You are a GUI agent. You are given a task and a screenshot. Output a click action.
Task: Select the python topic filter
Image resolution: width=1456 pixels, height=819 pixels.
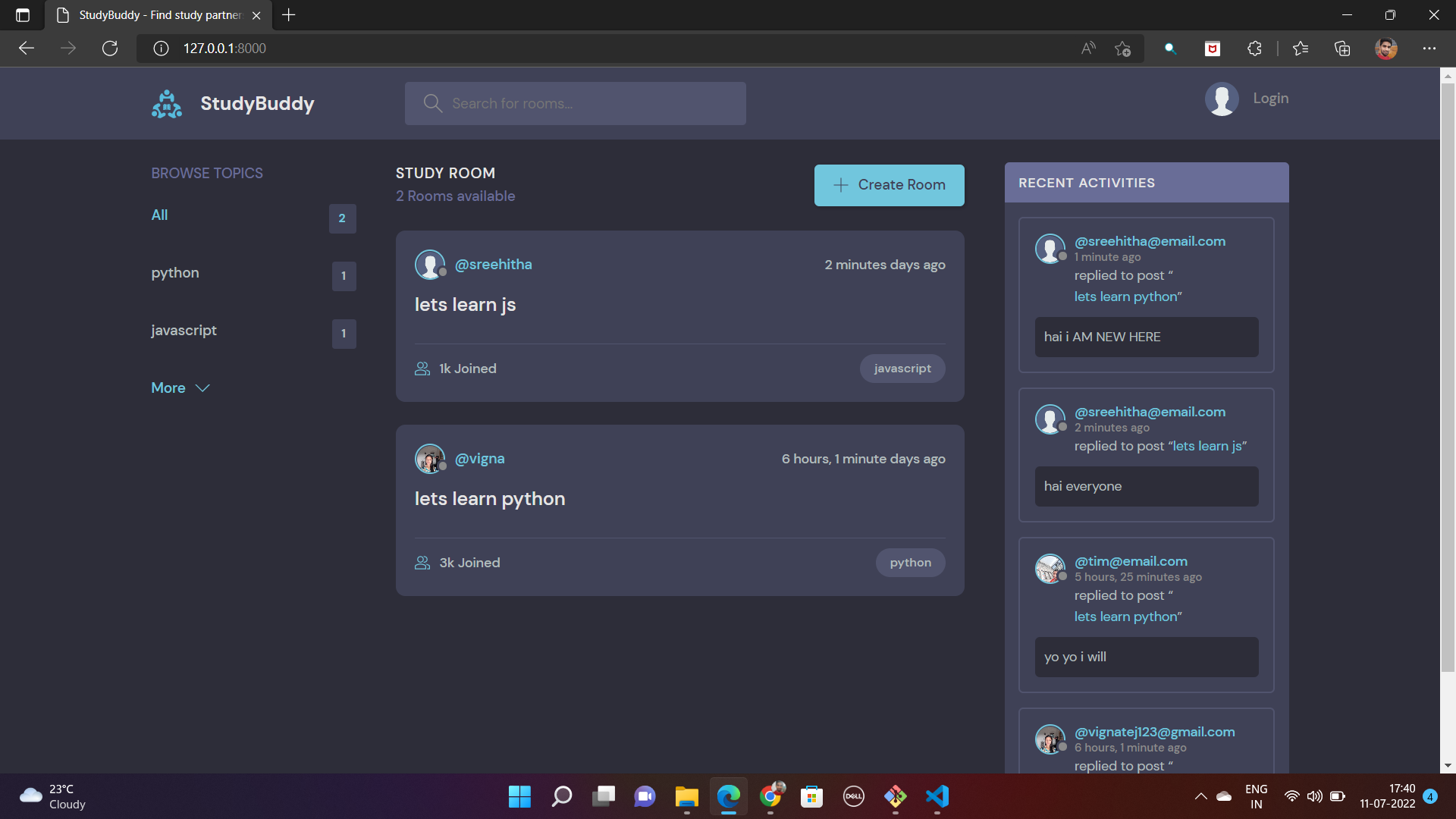[175, 273]
